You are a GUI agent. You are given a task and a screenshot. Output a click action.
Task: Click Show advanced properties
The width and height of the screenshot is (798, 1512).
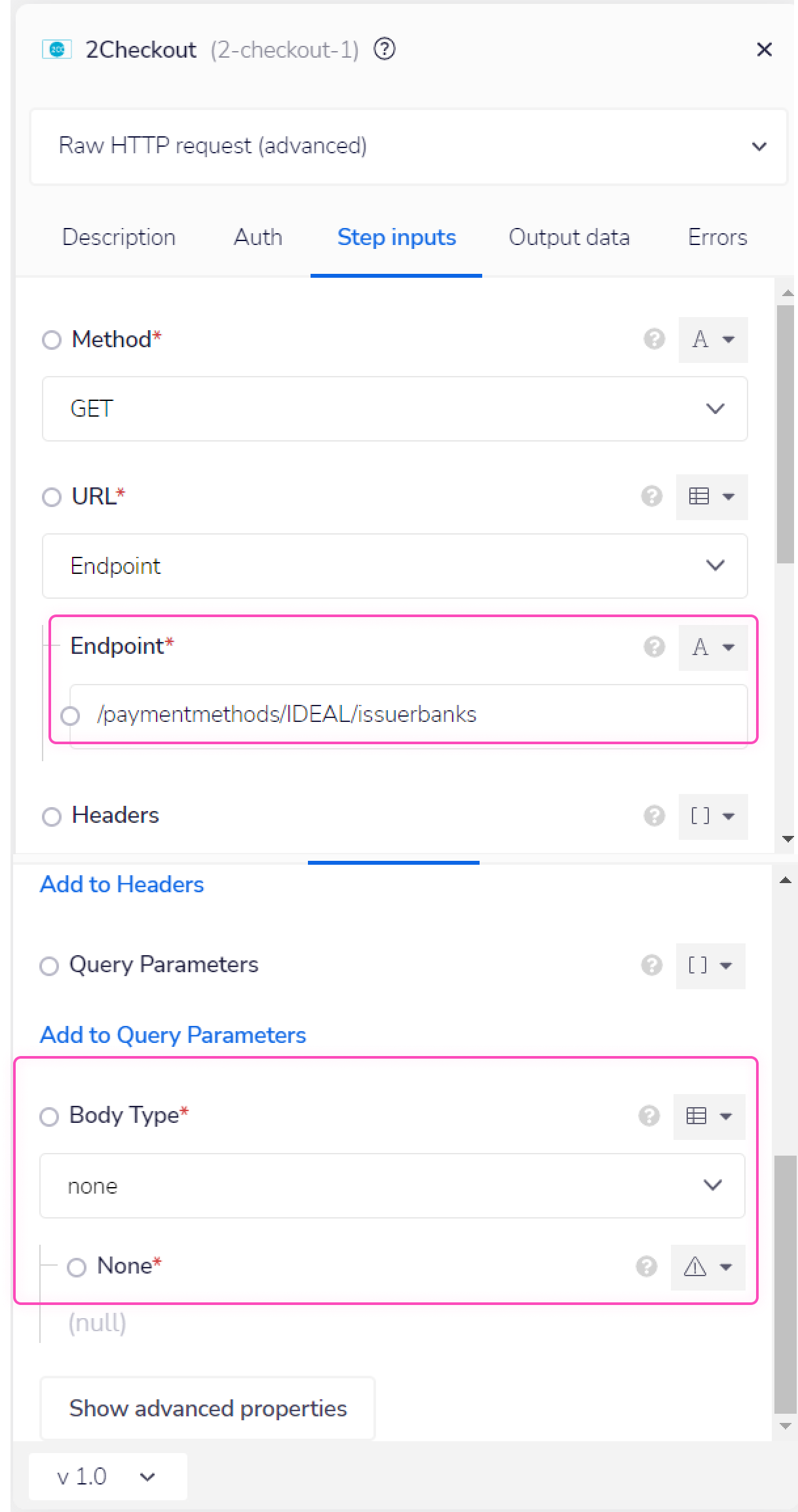point(208,1408)
